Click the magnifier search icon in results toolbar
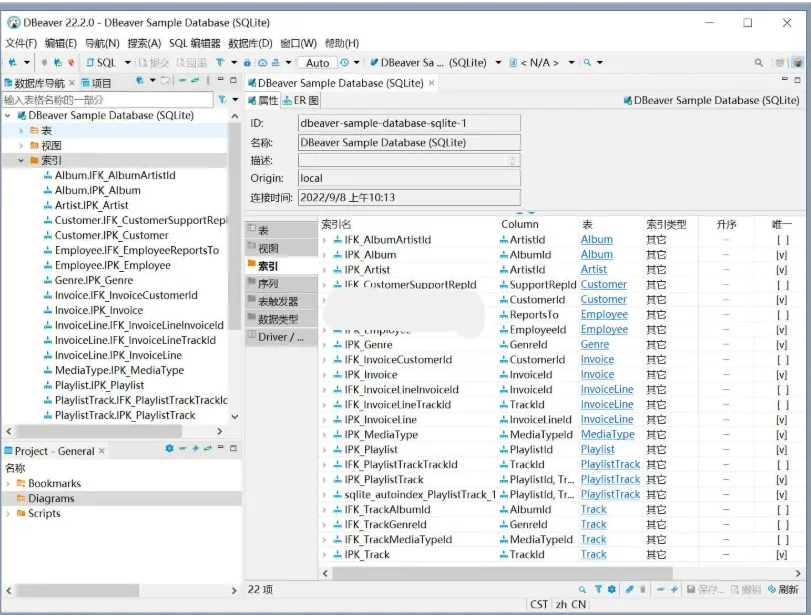Image resolution: width=811 pixels, height=615 pixels. click(x=585, y=590)
